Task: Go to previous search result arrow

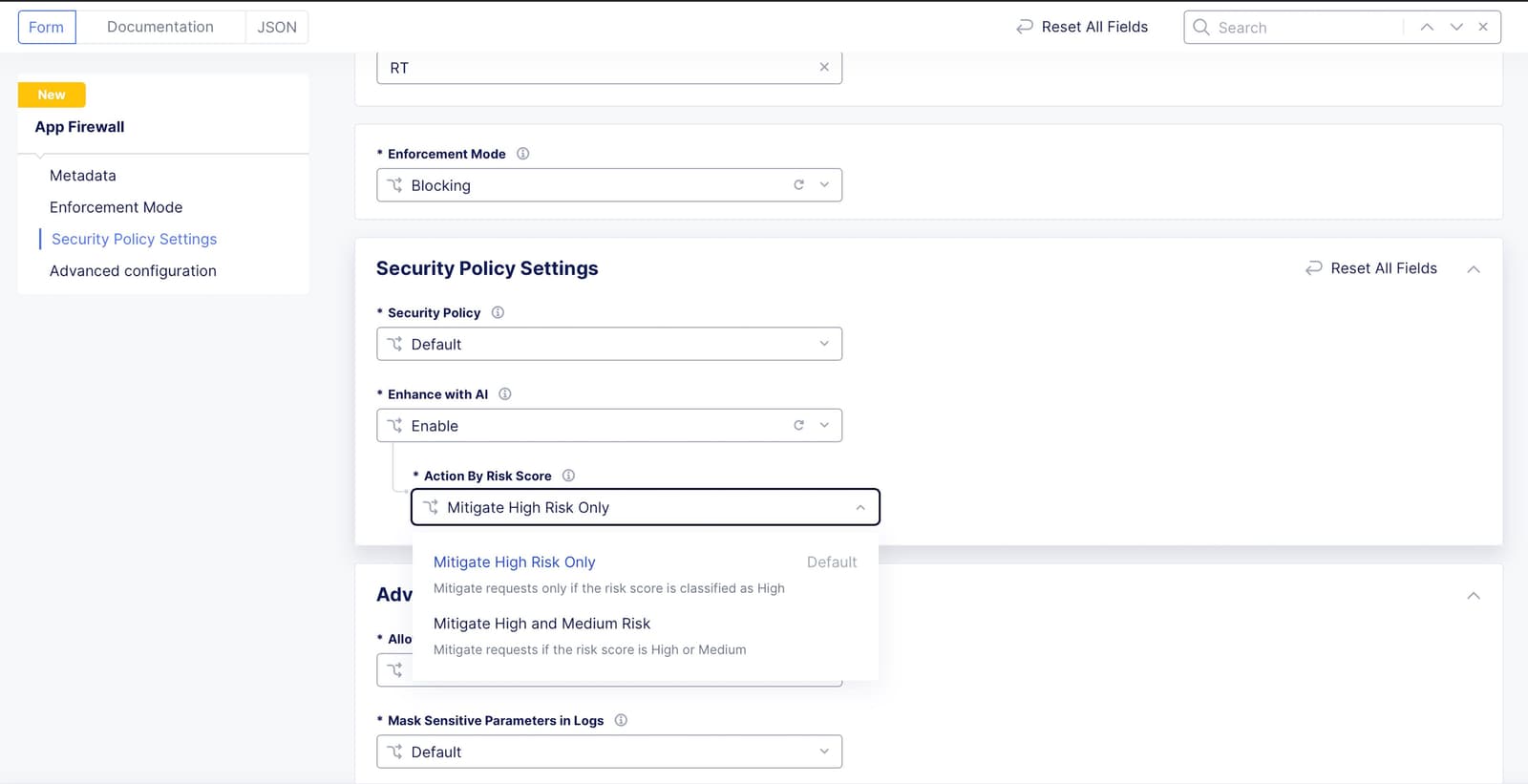Action: click(x=1427, y=28)
